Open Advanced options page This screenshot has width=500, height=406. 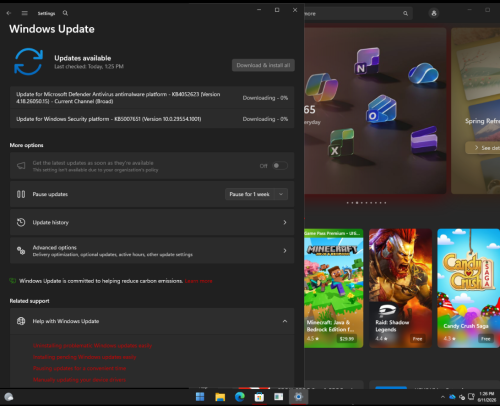point(152,251)
